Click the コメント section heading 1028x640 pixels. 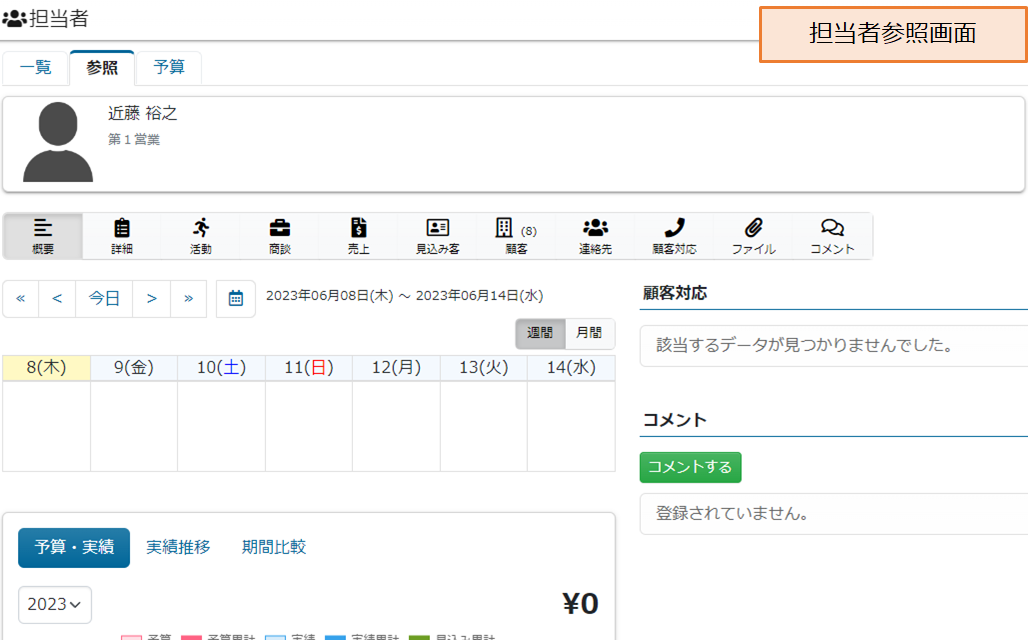coord(675,420)
